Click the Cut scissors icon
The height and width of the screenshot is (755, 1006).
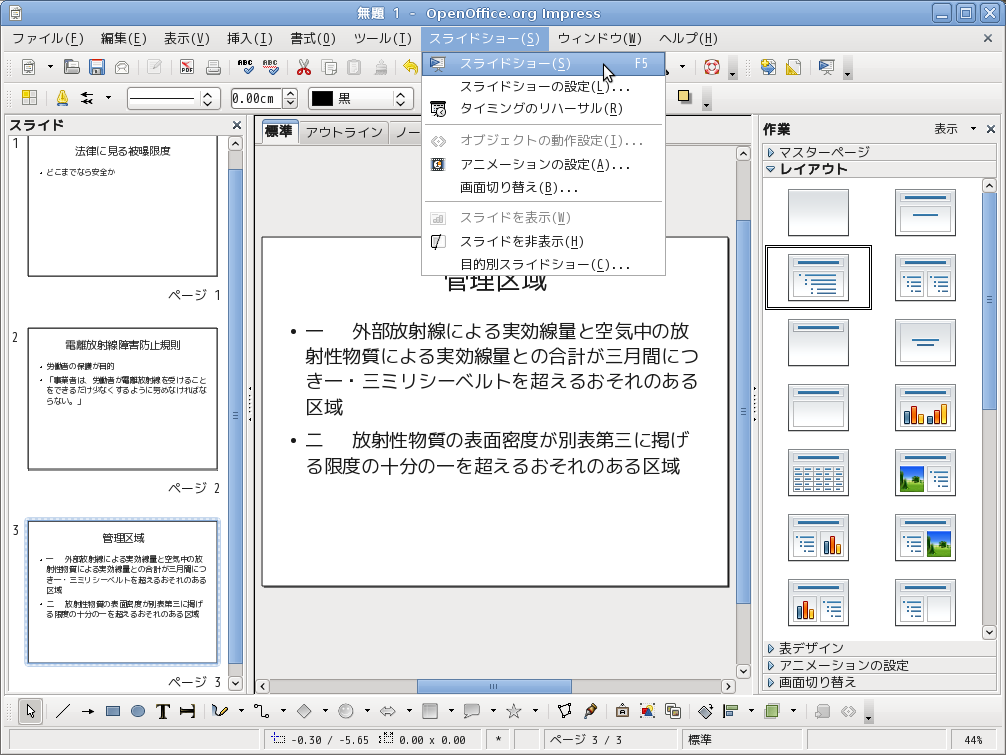(x=304, y=68)
